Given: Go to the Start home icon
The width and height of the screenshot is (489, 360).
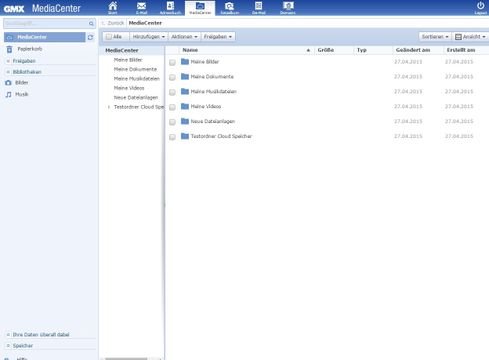Looking at the screenshot, I should click(x=113, y=6).
